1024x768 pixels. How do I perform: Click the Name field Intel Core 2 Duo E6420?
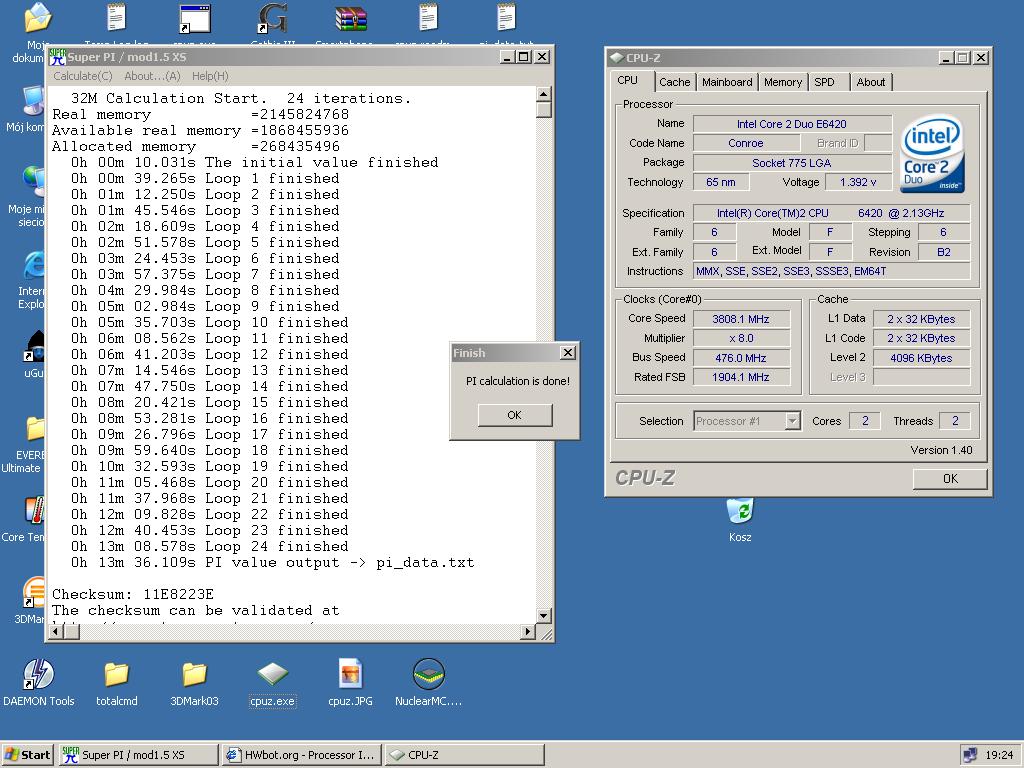click(x=792, y=124)
